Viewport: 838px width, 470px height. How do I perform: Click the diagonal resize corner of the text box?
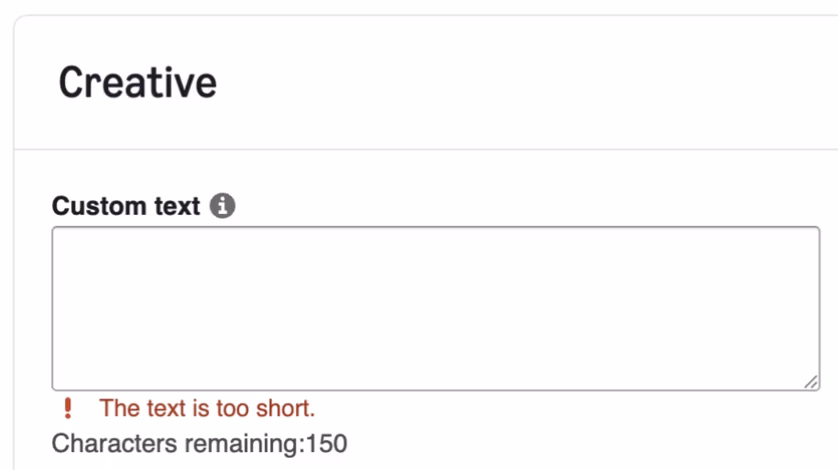coord(810,381)
